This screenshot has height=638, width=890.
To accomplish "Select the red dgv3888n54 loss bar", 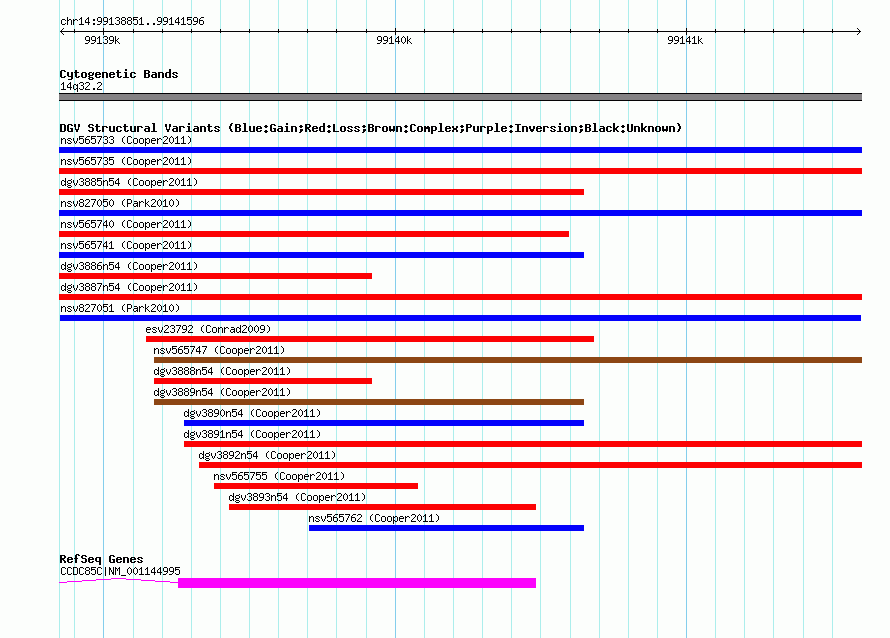I will pyautogui.click(x=263, y=381).
